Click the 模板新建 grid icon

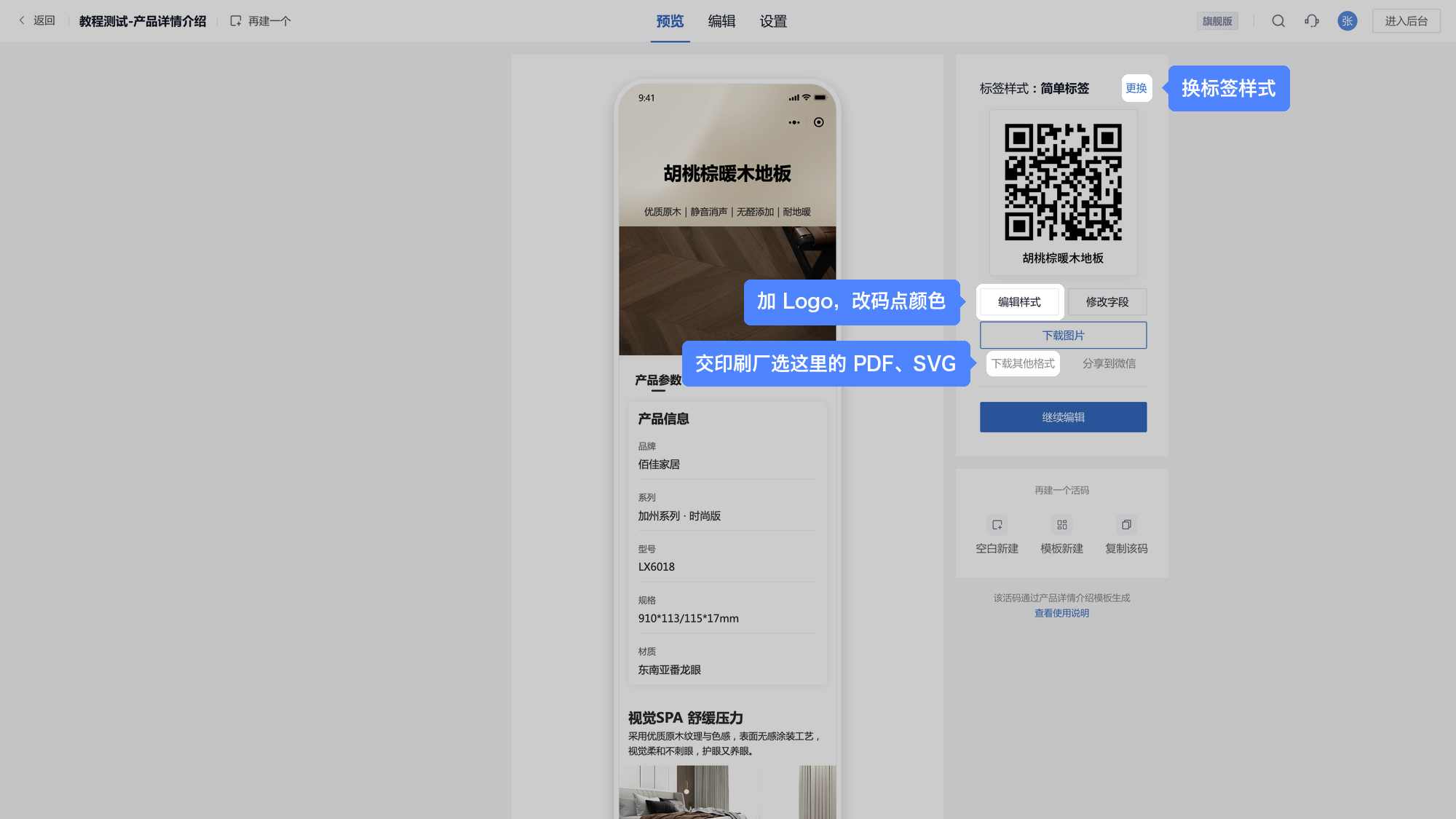click(1062, 525)
